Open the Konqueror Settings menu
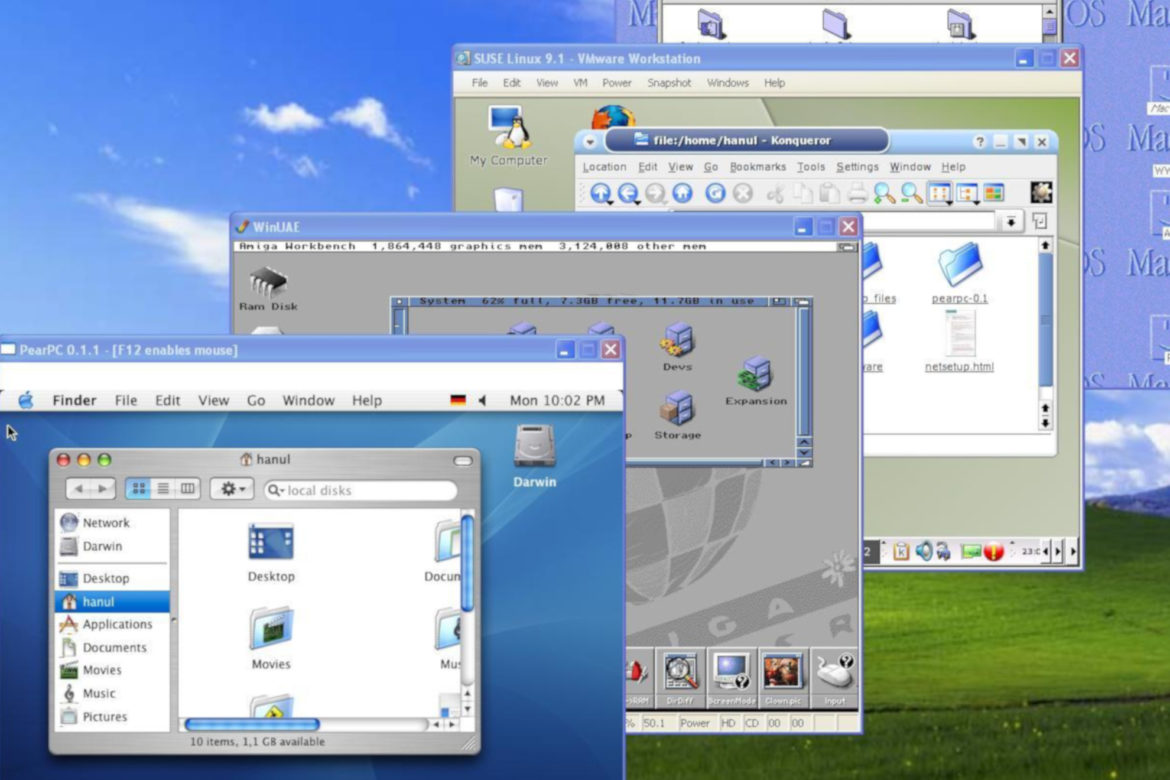1170x780 pixels. (857, 166)
